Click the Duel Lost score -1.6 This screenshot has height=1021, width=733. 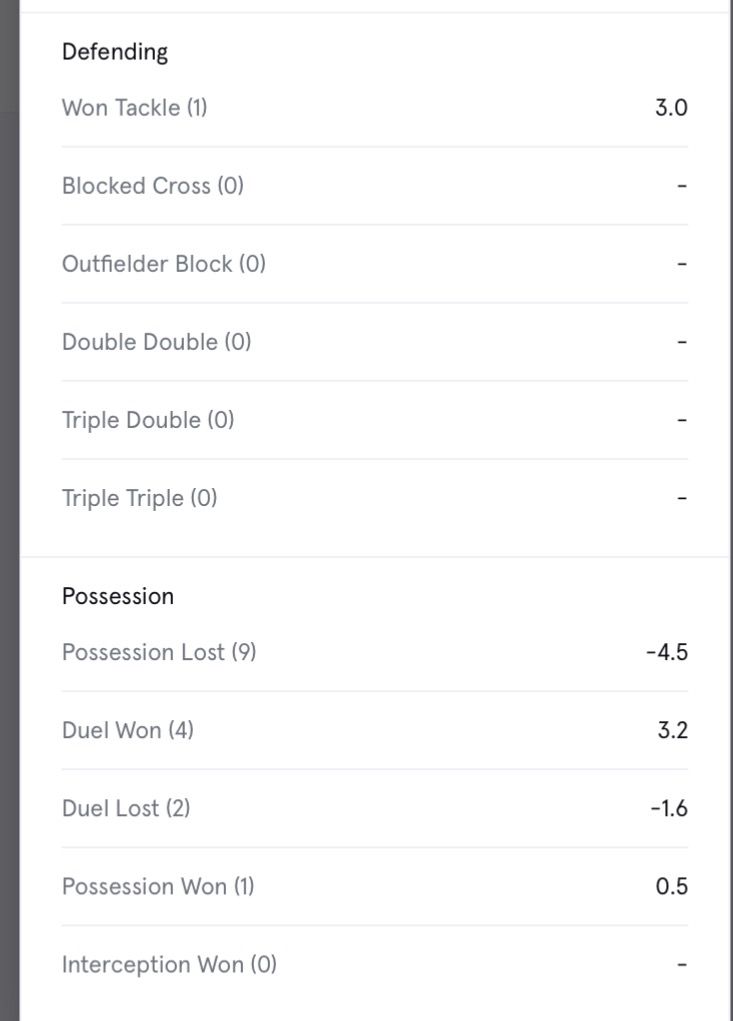point(669,808)
